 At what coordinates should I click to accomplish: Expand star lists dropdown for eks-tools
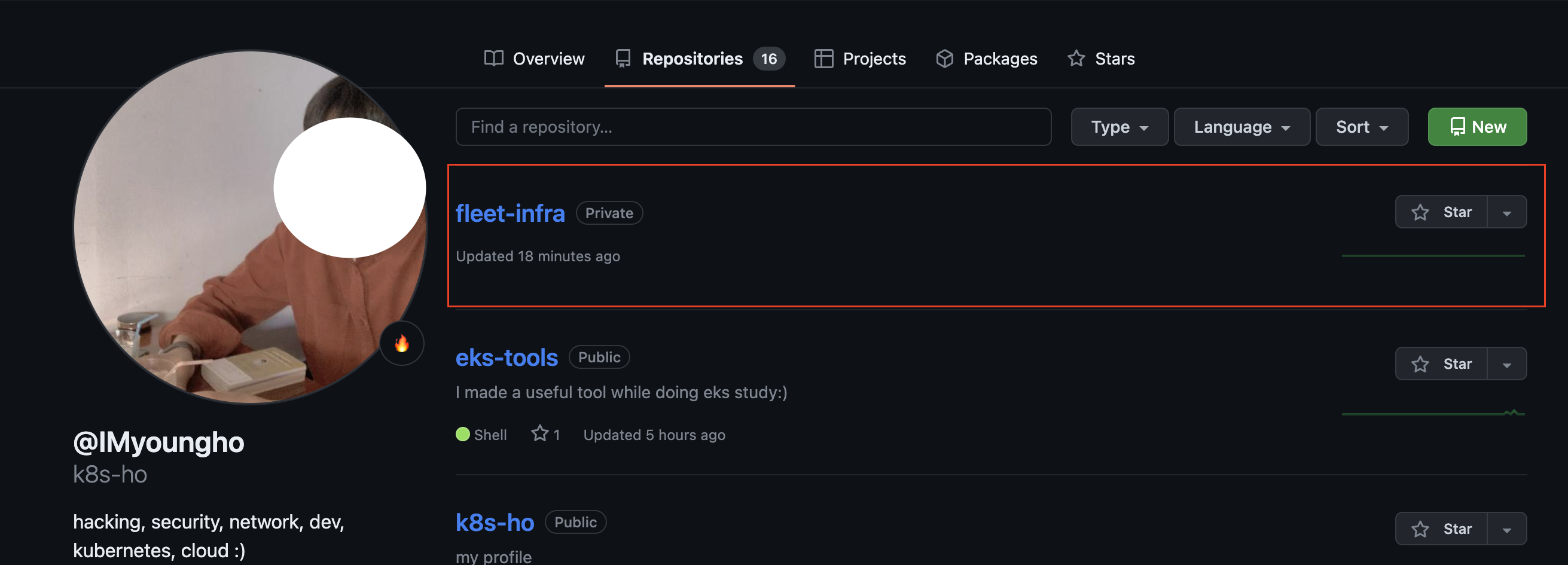point(1506,364)
